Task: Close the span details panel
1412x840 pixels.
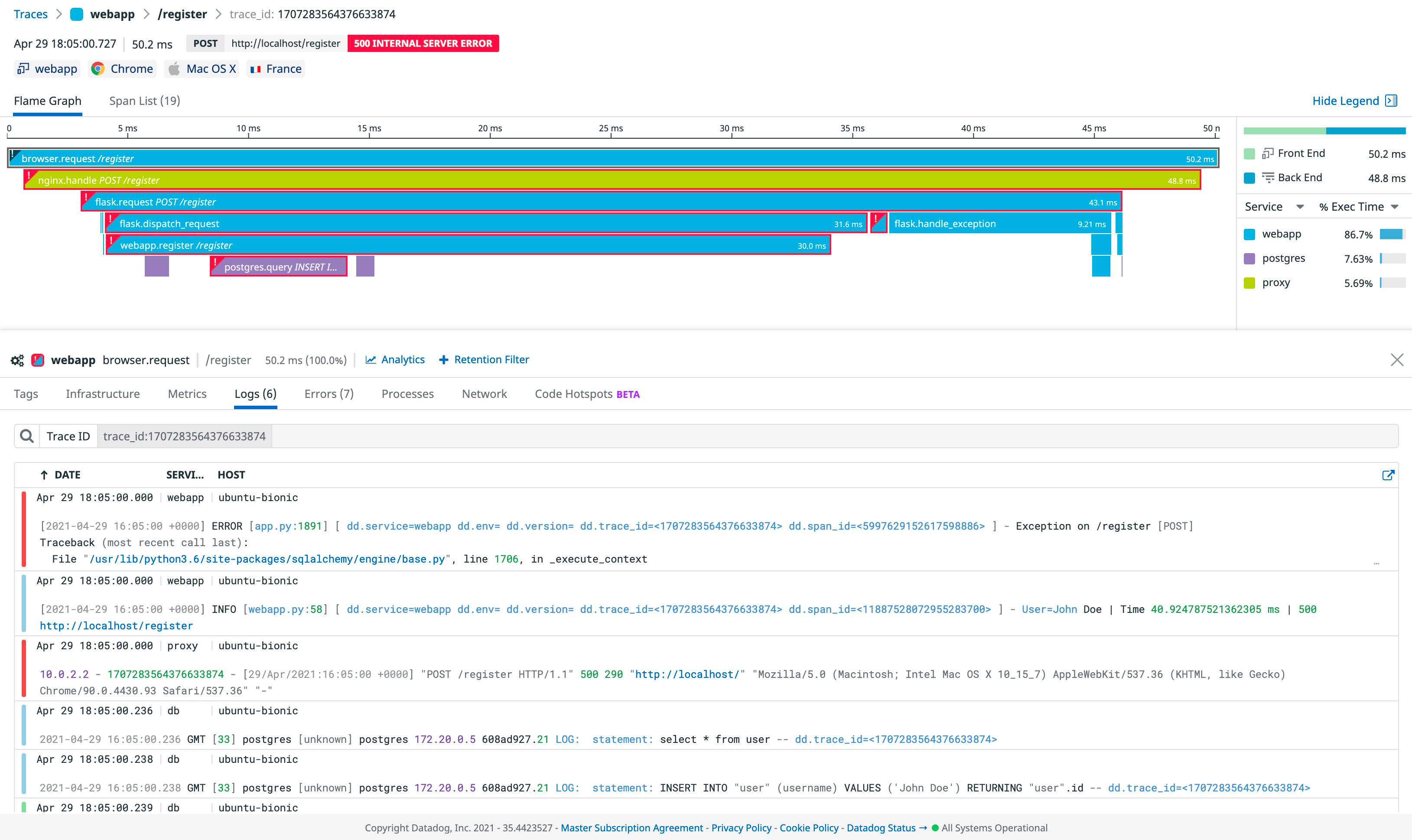Action: pos(1397,360)
